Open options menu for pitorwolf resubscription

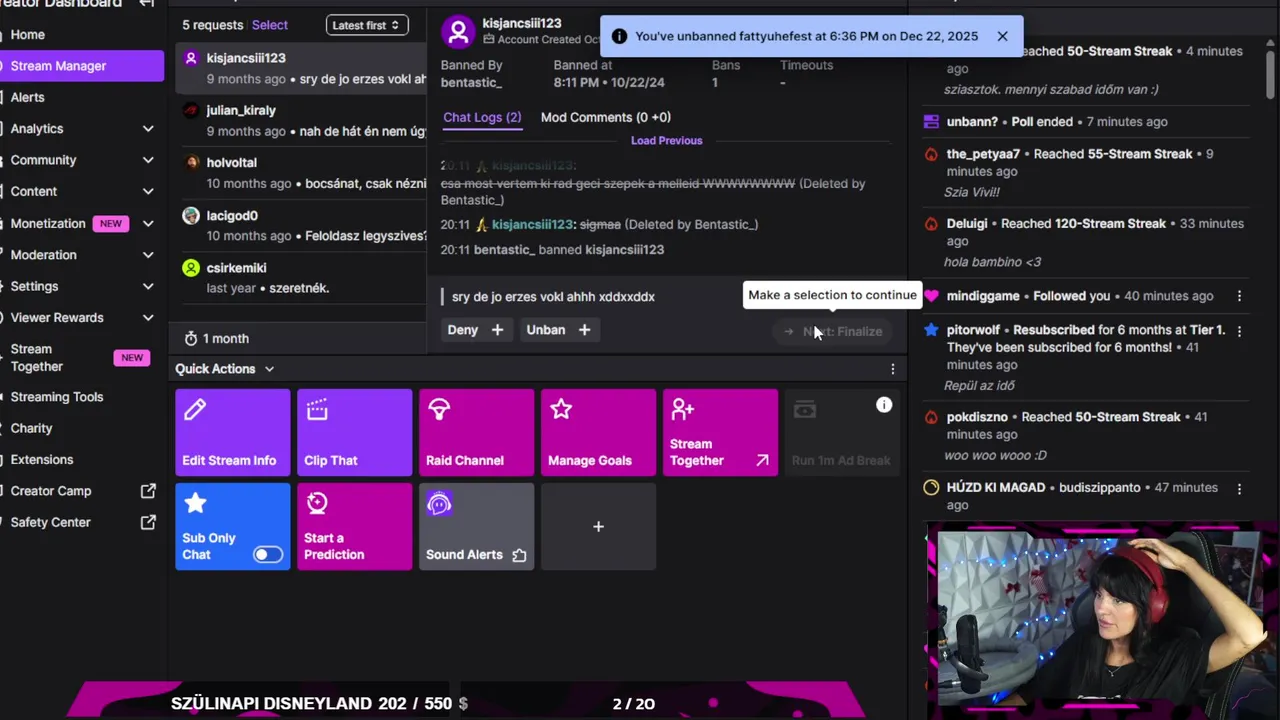[1239, 330]
